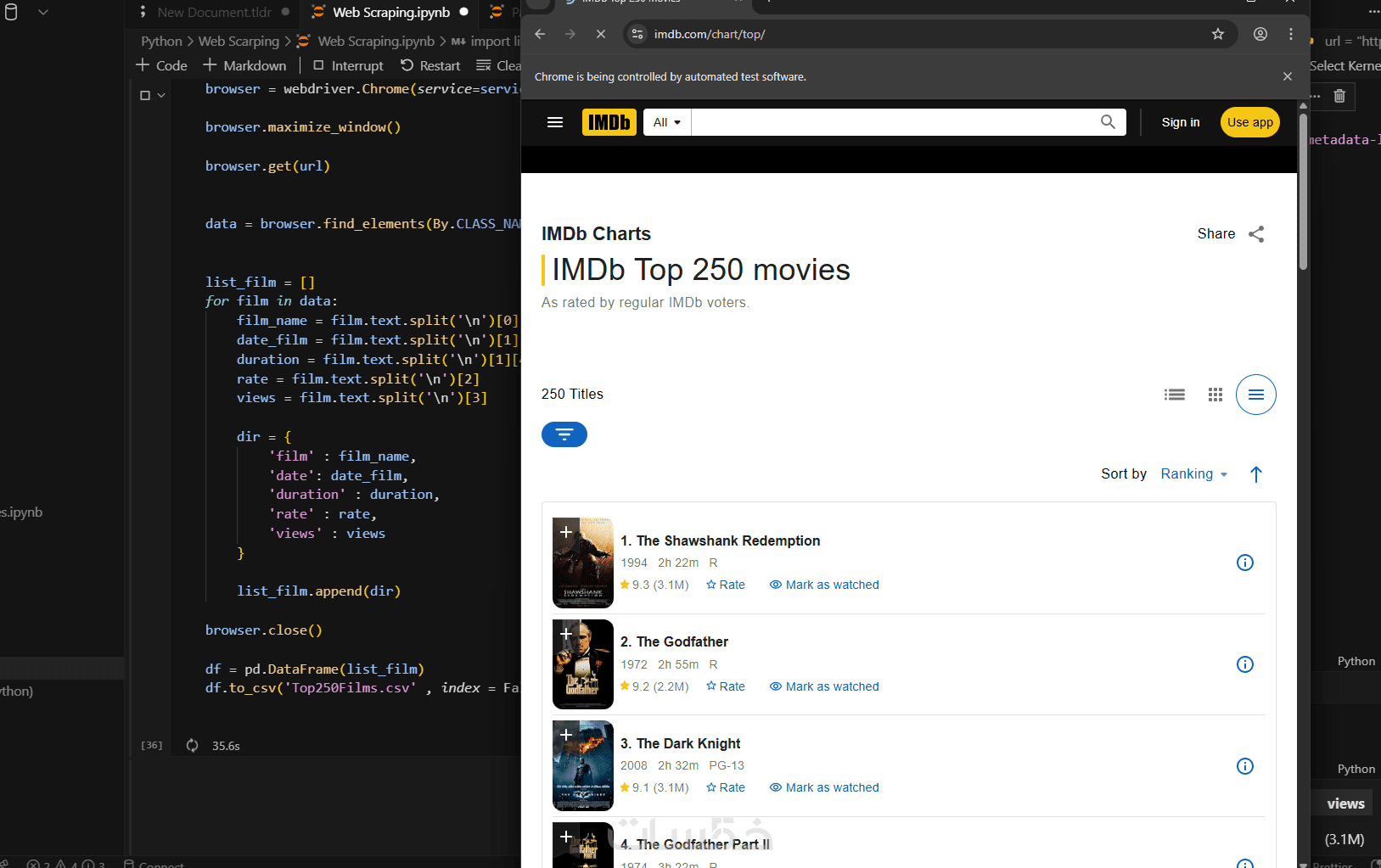The height and width of the screenshot is (868, 1381).
Task: Click the Sign in button
Action: pyautogui.click(x=1181, y=122)
